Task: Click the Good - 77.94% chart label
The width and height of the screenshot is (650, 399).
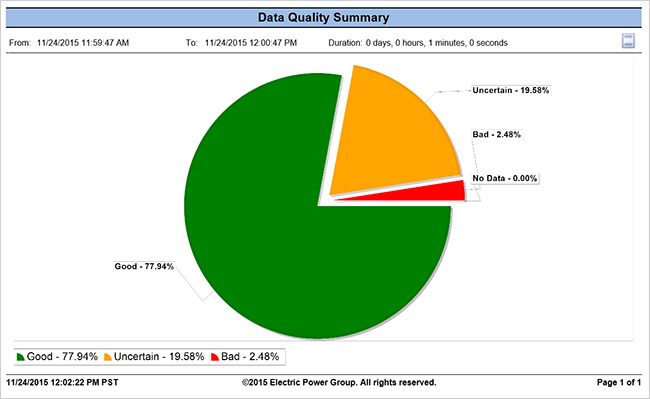Action: pyautogui.click(x=144, y=266)
